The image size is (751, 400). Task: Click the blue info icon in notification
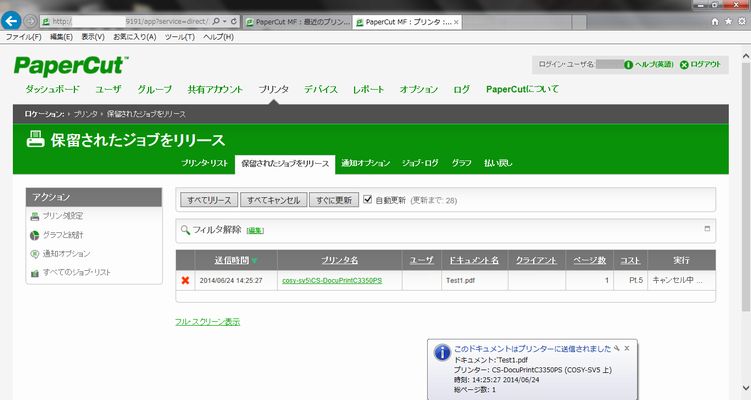442,353
